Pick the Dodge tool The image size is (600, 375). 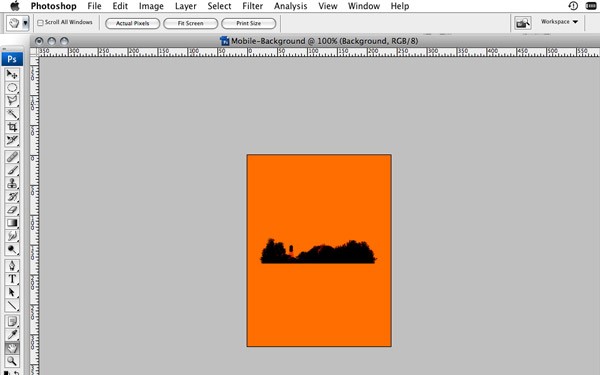[x=12, y=249]
